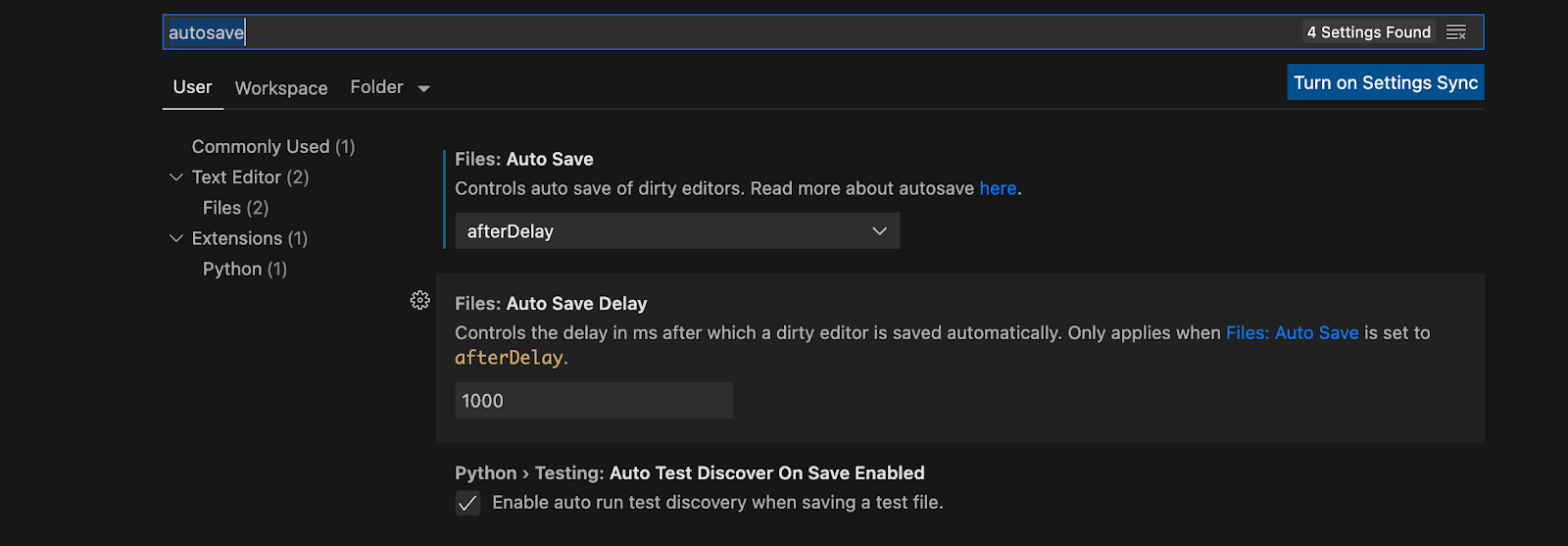Switch to the Workspace settings tab

[x=281, y=88]
